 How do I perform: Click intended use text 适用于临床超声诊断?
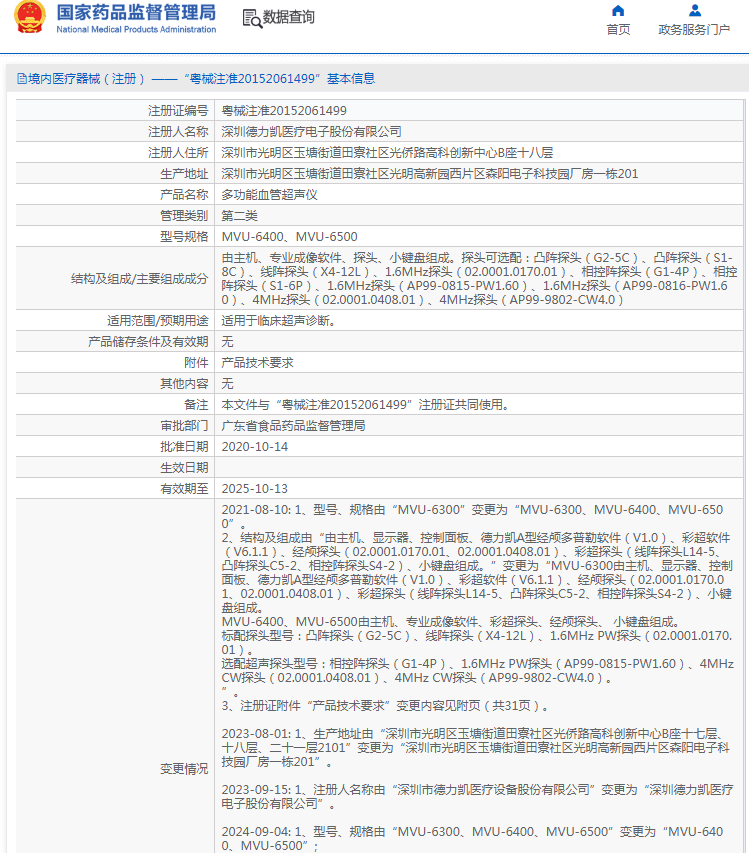[x=278, y=321]
